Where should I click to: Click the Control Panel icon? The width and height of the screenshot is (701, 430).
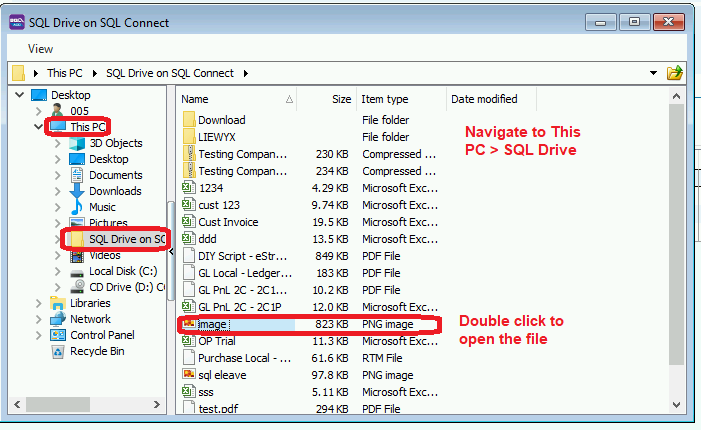pyautogui.click(x=59, y=335)
